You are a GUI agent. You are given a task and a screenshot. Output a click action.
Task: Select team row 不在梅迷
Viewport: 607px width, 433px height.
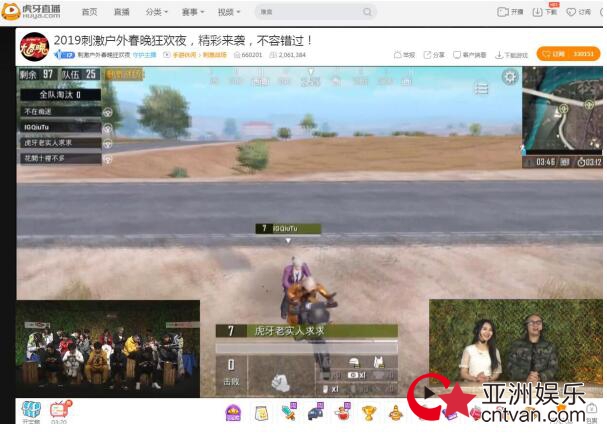(61, 111)
